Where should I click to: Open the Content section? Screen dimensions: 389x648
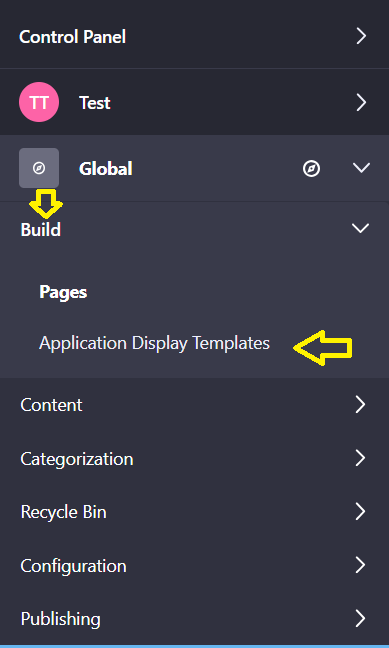(51, 405)
